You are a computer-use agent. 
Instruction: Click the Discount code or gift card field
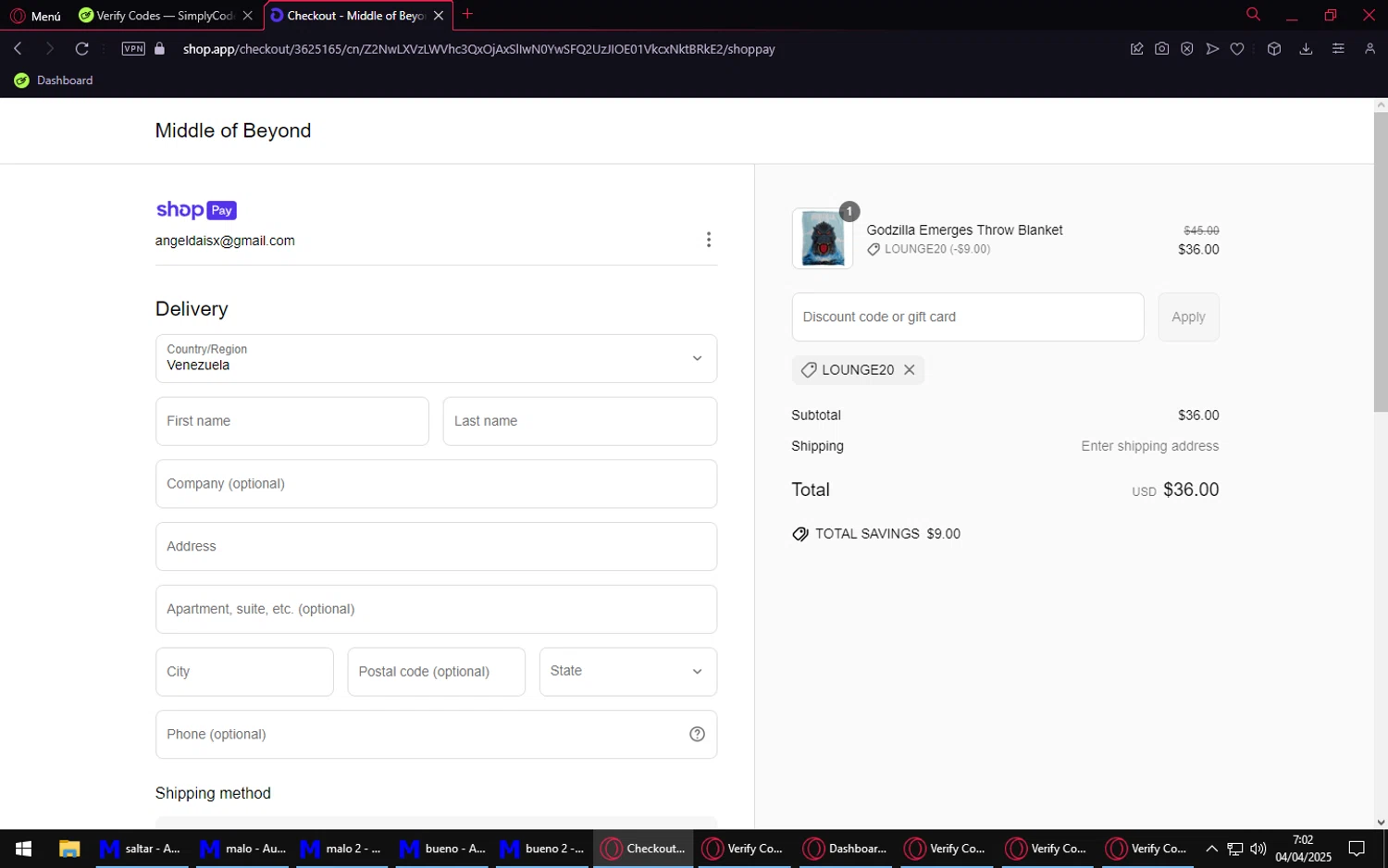[x=968, y=317]
